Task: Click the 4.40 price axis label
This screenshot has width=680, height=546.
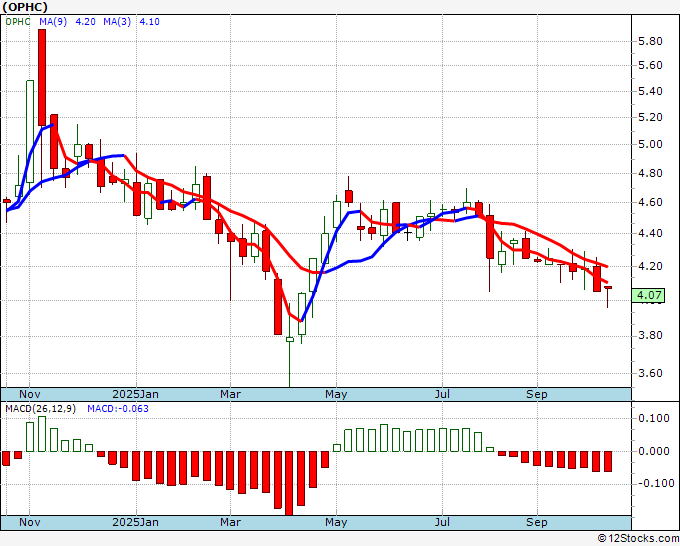Action: (x=650, y=234)
